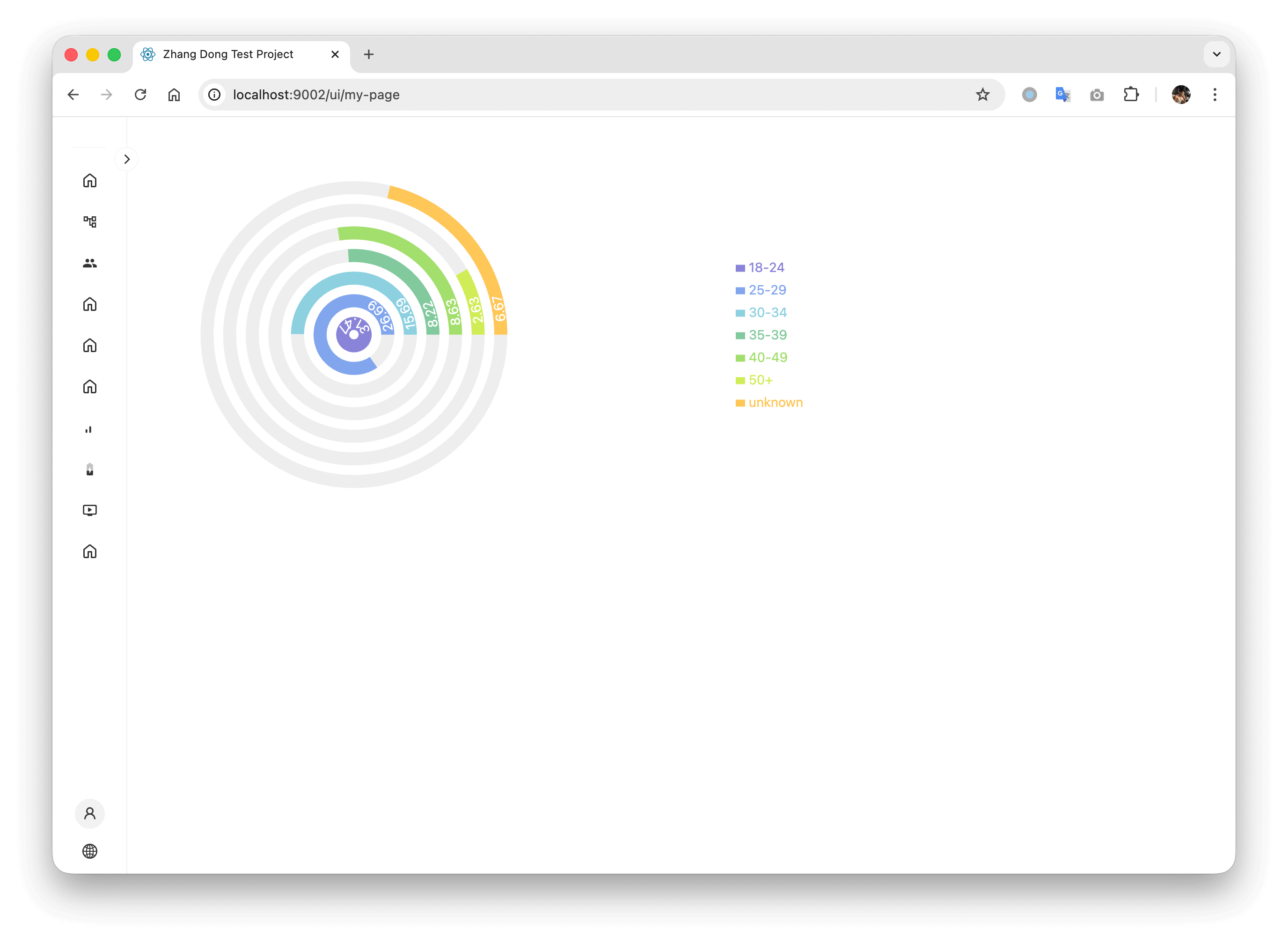Viewport: 1288px width, 943px height.
Task: Toggle the unknown legend item
Action: (769, 402)
